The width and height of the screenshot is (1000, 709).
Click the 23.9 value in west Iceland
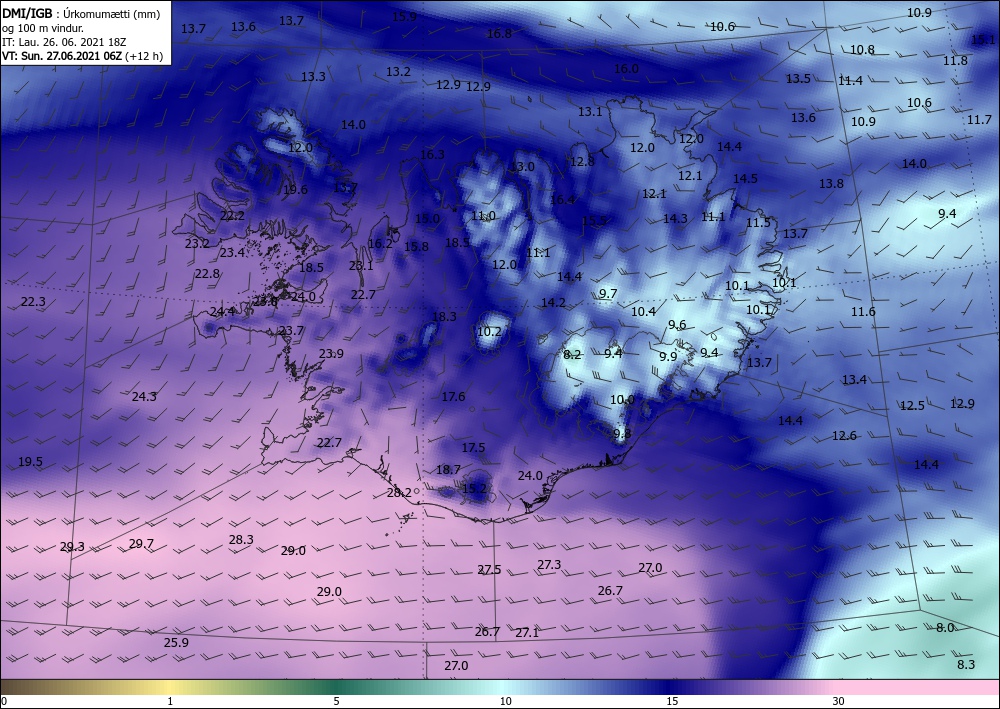coord(332,354)
